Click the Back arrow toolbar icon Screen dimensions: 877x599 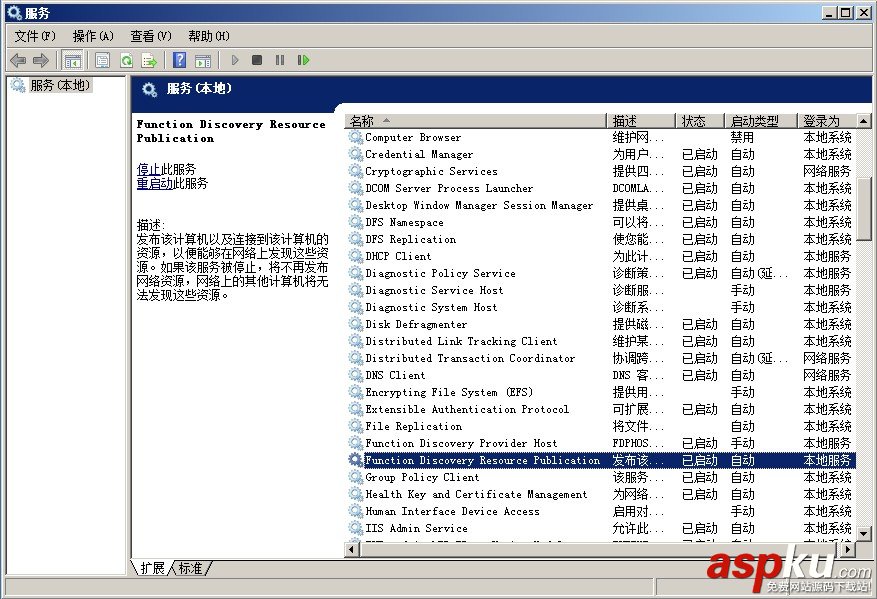(18, 60)
